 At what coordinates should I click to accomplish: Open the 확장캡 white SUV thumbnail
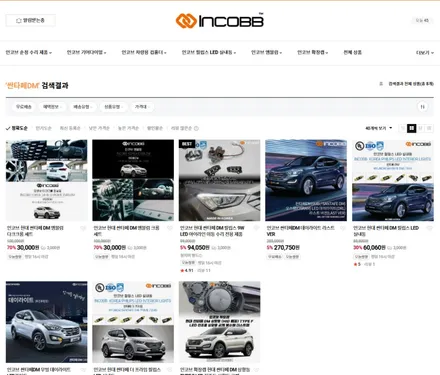point(220,322)
